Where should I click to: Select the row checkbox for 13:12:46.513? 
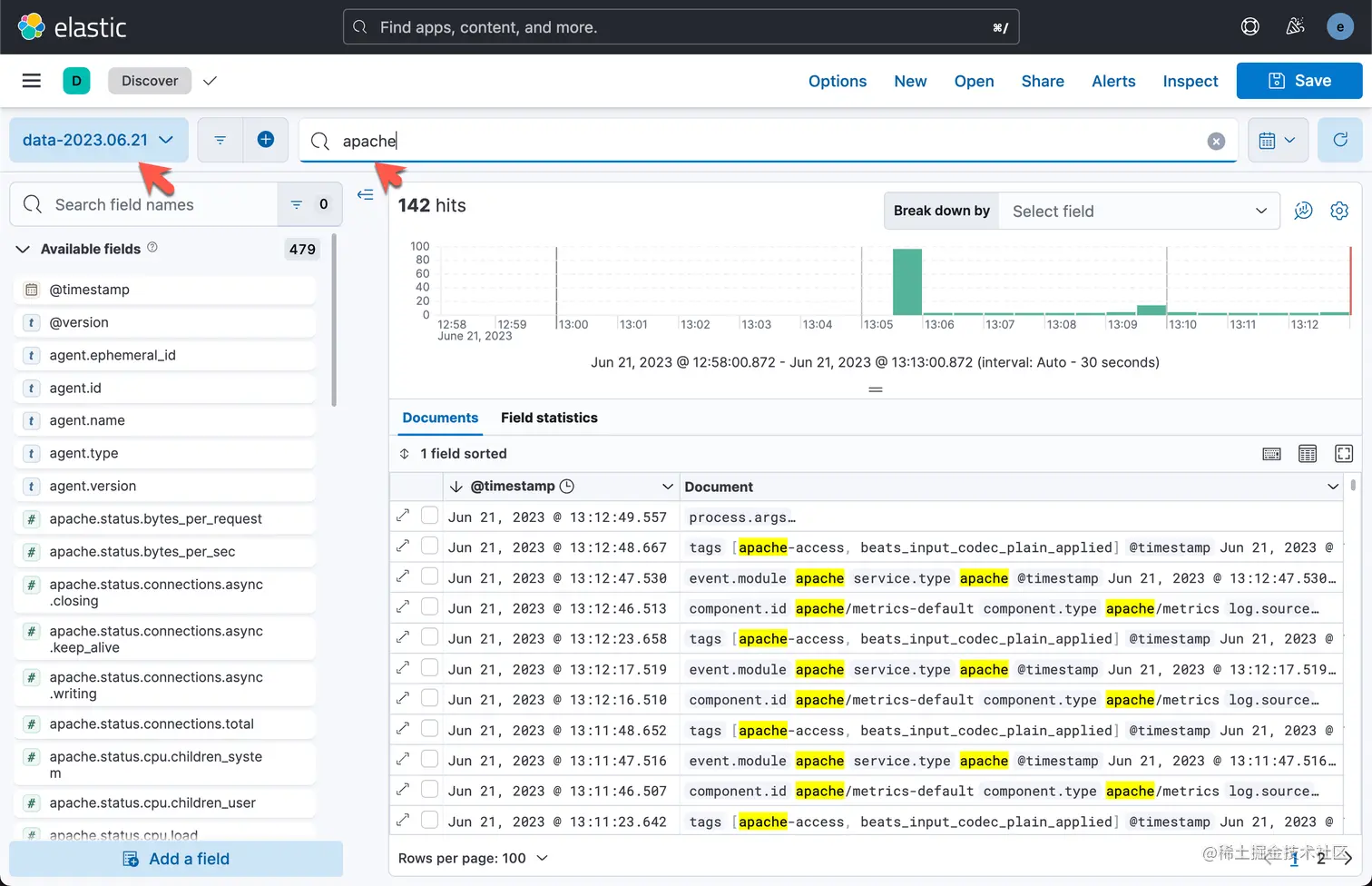(x=430, y=606)
